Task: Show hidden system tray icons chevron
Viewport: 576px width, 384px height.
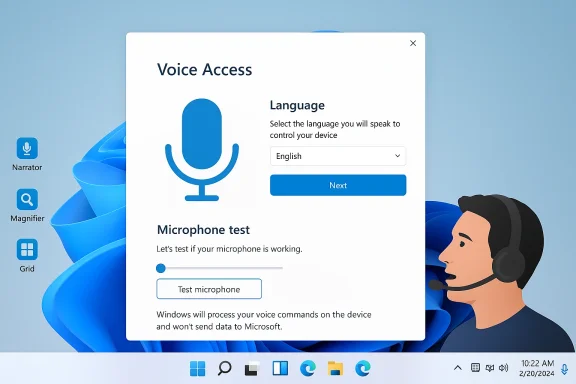Action: click(x=458, y=367)
